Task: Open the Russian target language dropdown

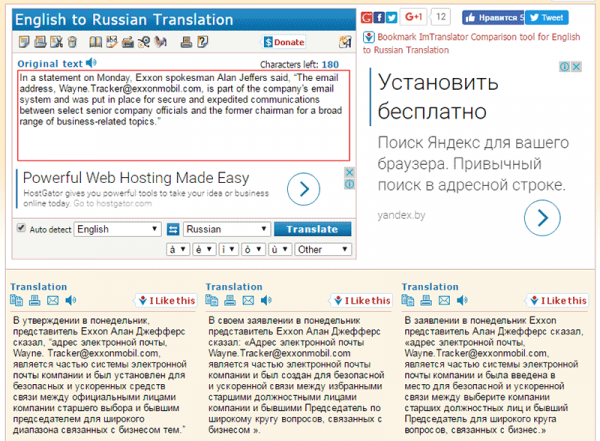Action: tap(227, 229)
